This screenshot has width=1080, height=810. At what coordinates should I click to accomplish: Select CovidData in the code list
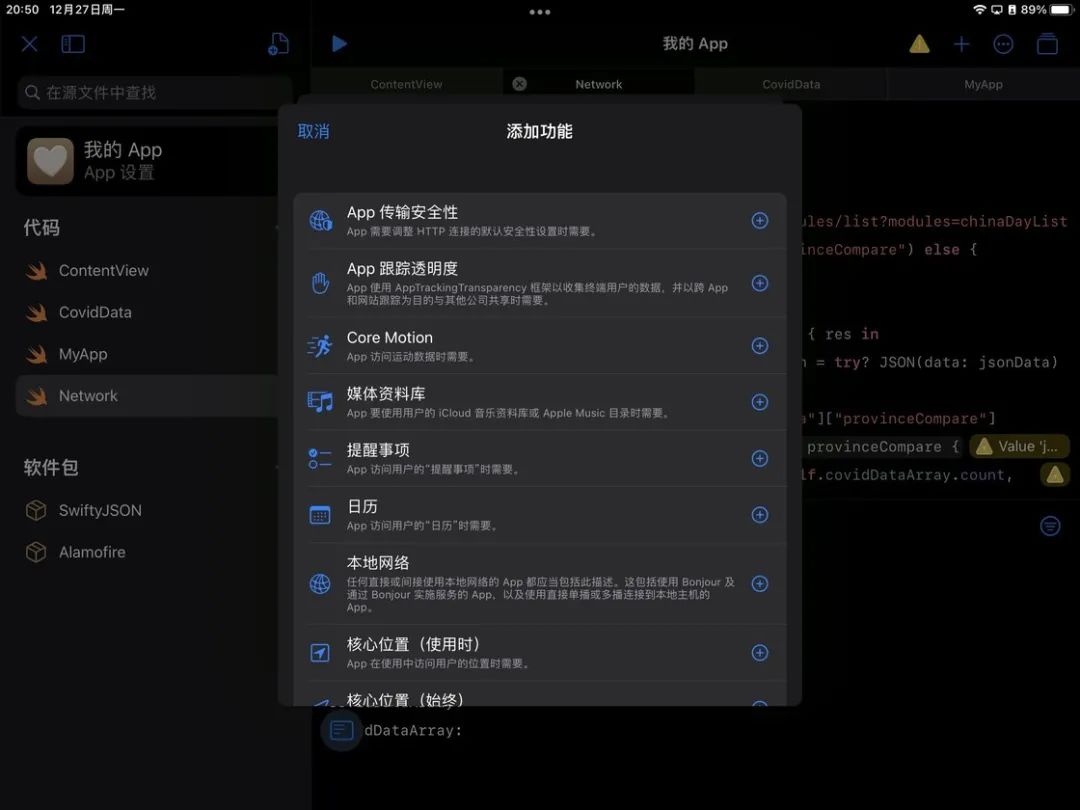tap(147, 312)
